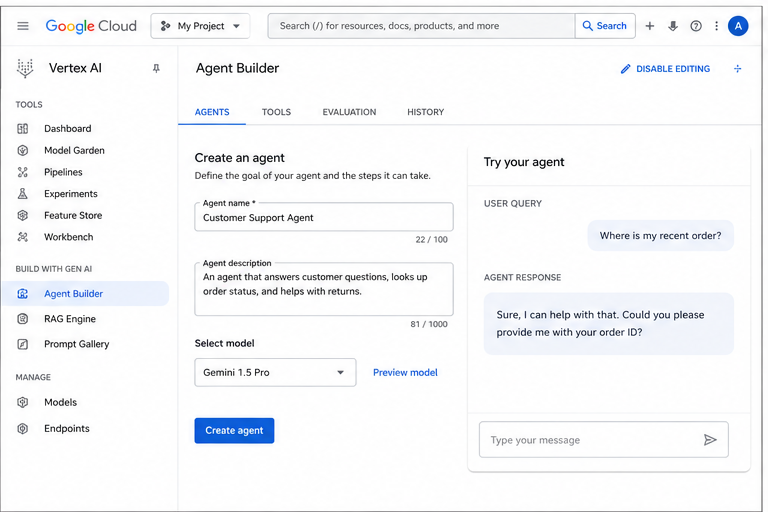Click the Pipelines sidebar icon
This screenshot has height=512, width=768.
[23, 172]
